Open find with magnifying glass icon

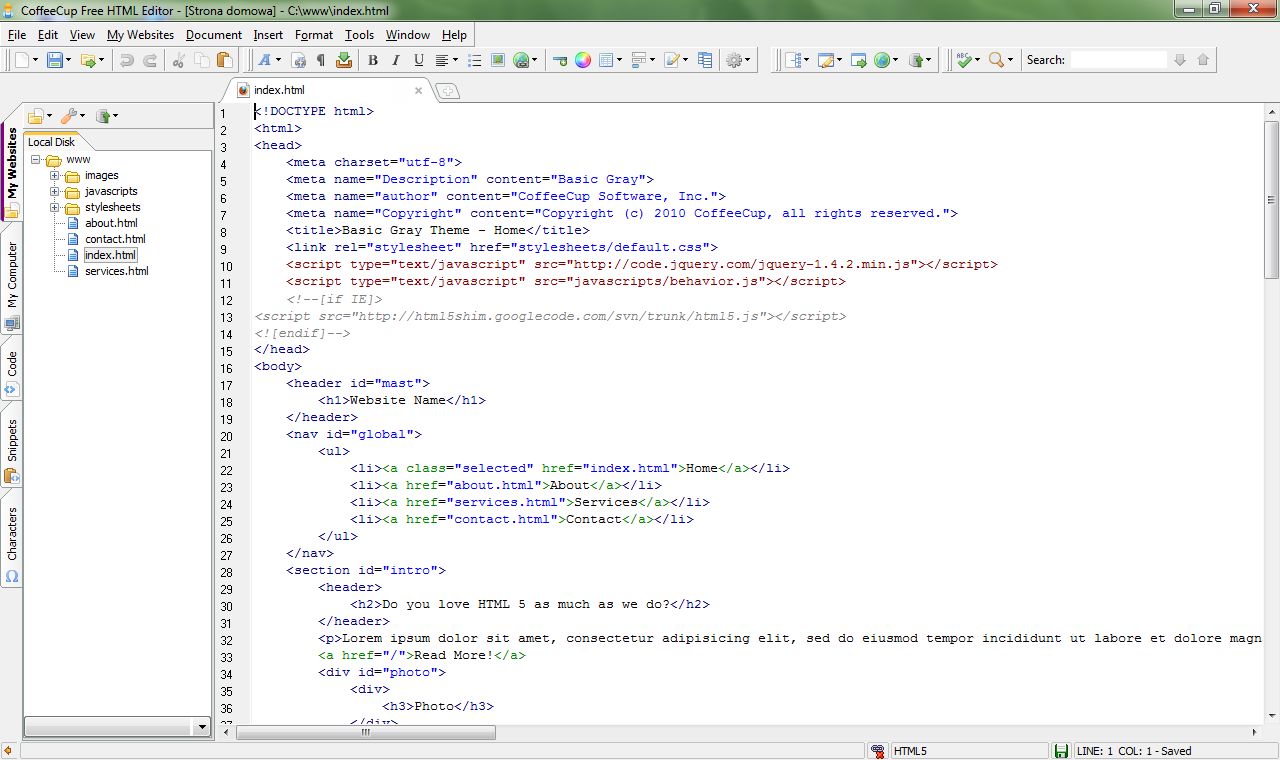point(996,60)
